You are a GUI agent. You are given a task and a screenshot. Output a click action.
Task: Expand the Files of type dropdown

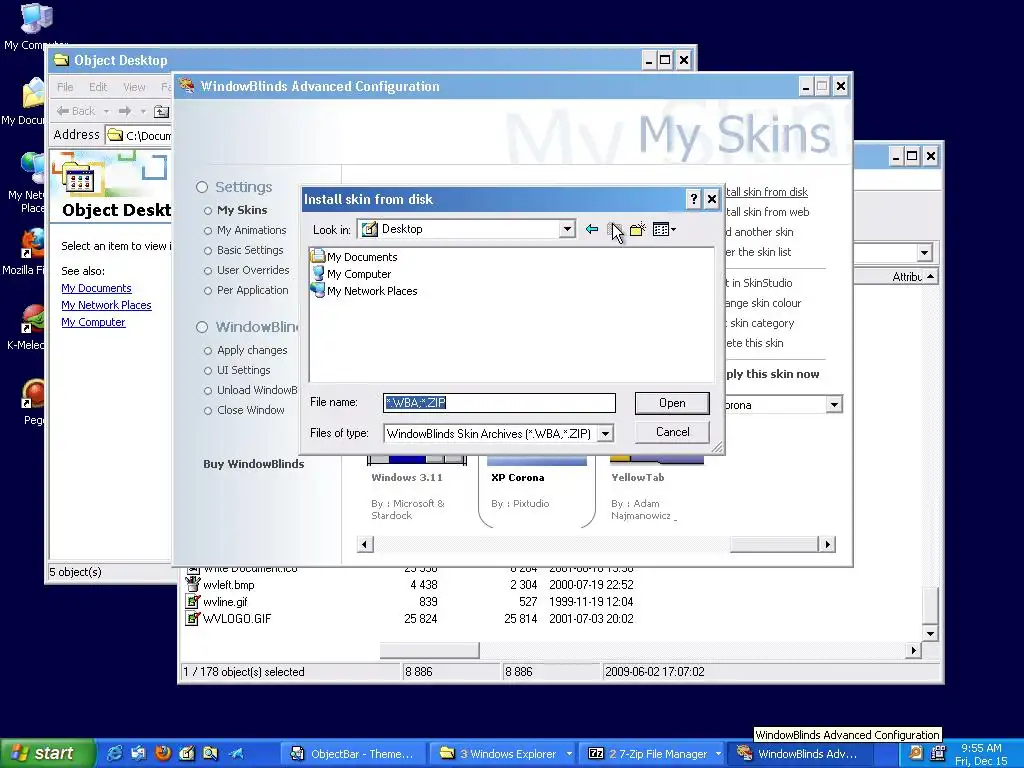605,434
